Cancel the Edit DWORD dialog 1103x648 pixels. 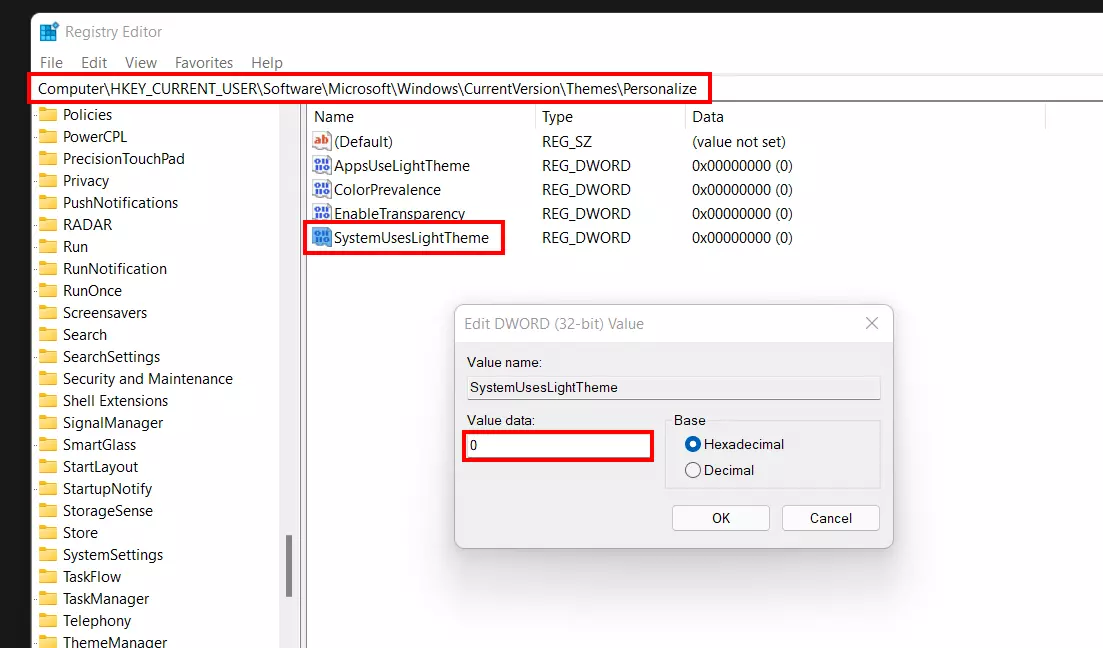pyautogui.click(x=831, y=518)
